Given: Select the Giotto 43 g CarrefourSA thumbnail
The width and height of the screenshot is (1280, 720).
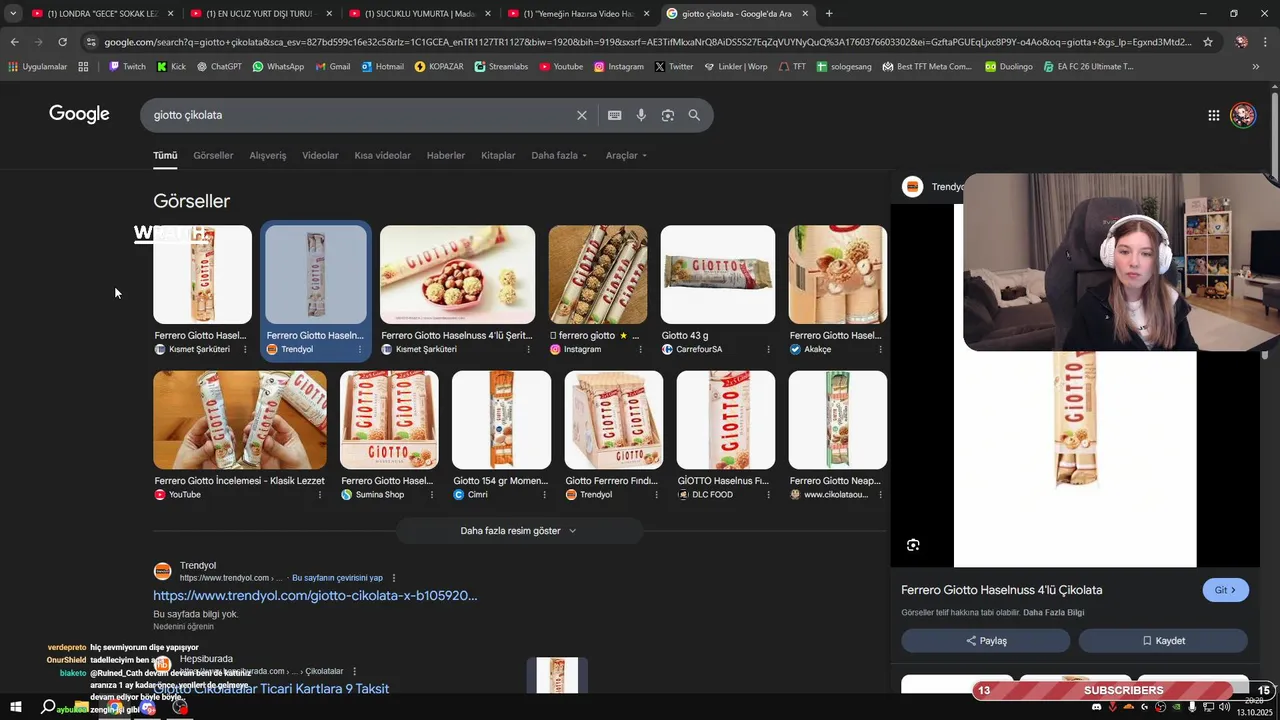Looking at the screenshot, I should (718, 274).
